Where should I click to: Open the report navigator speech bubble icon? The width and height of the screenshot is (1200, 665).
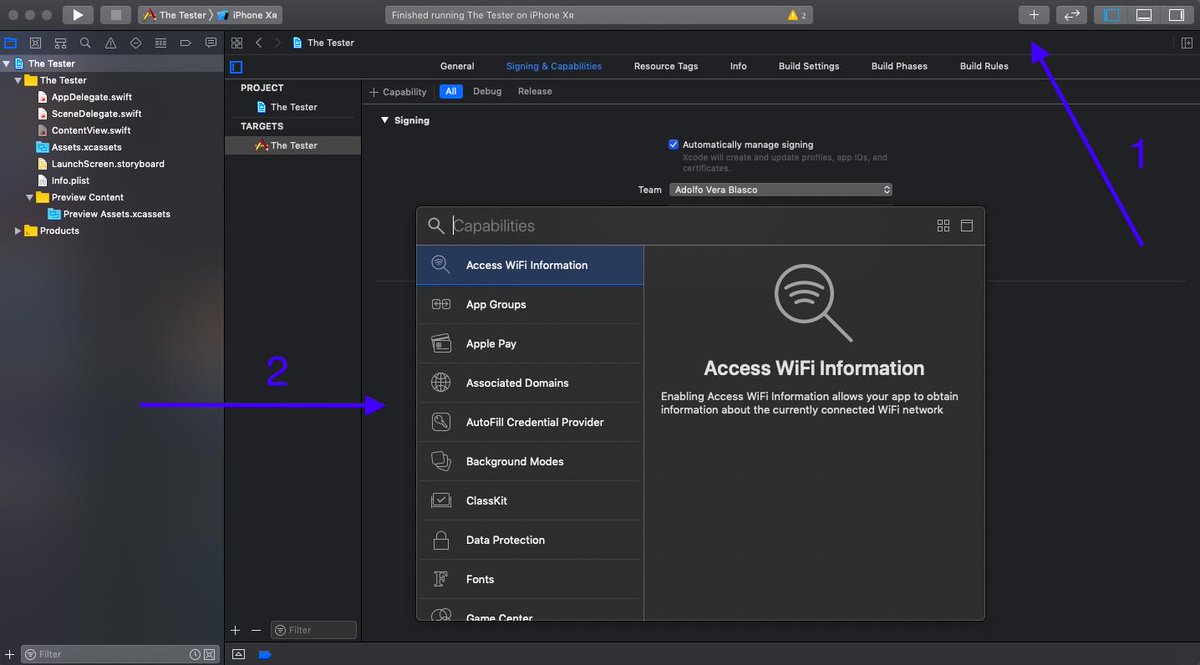pyautogui.click(x=211, y=43)
